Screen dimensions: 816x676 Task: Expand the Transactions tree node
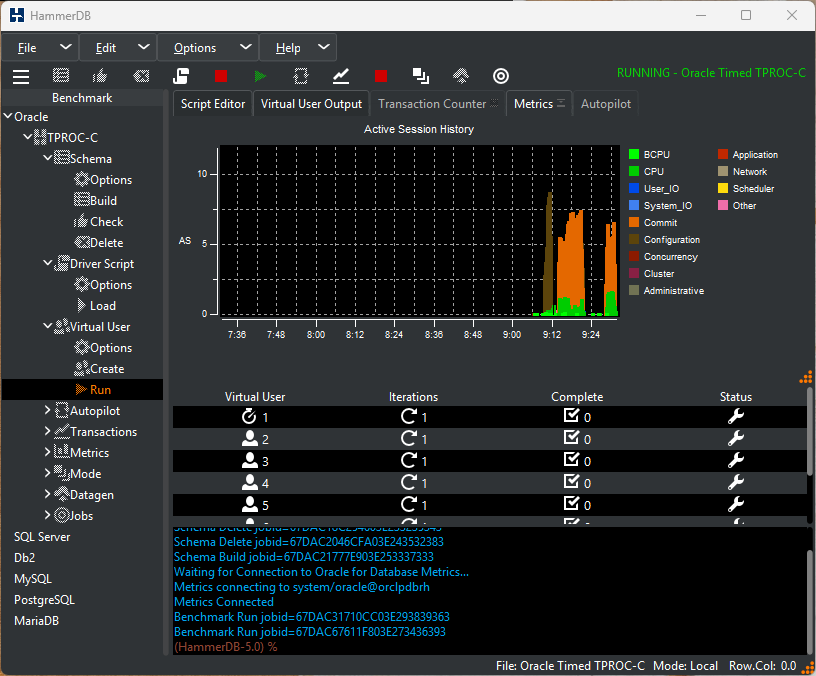tap(47, 431)
